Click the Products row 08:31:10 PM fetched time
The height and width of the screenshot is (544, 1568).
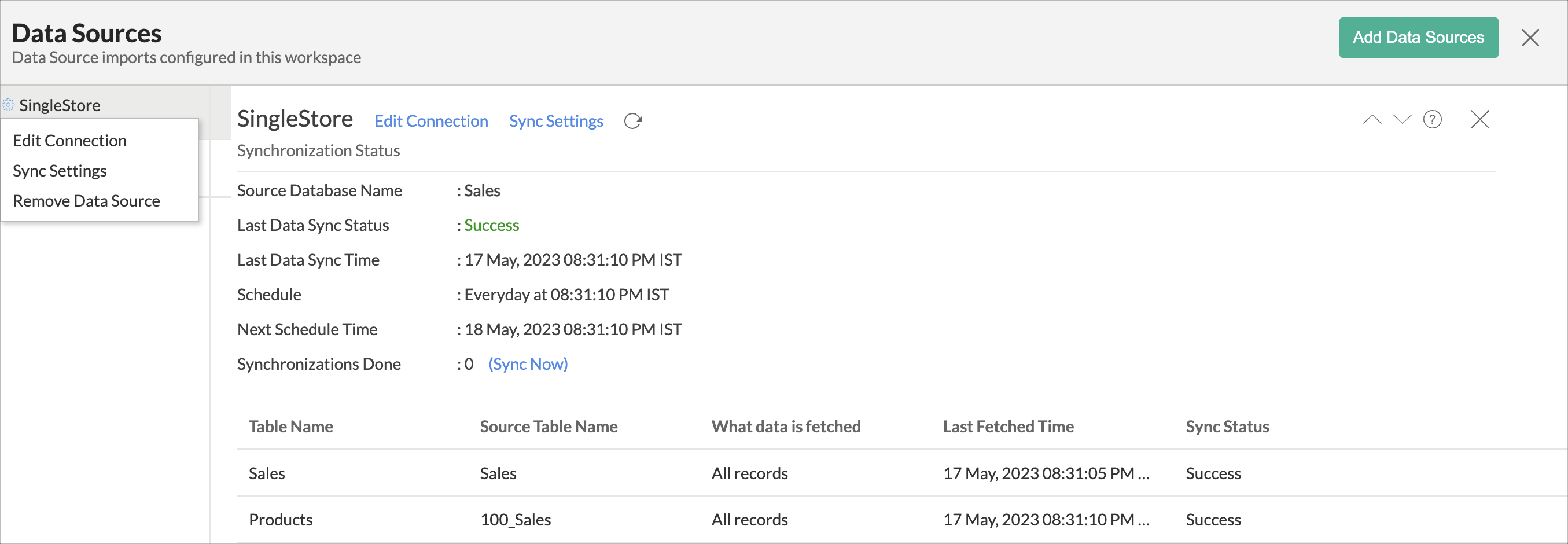[x=1046, y=520]
